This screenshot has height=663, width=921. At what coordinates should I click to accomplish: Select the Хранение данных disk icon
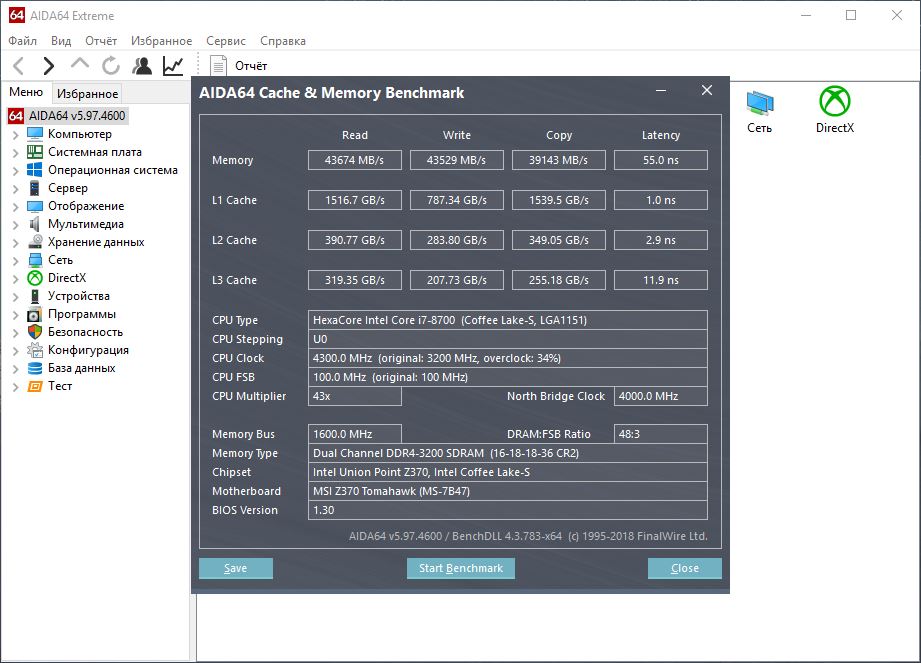35,242
